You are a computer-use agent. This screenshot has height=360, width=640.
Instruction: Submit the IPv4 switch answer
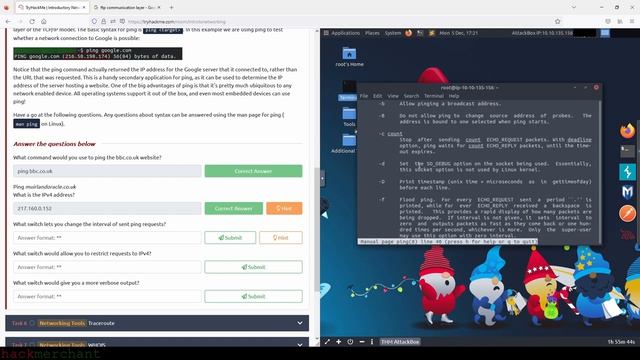click(253, 267)
